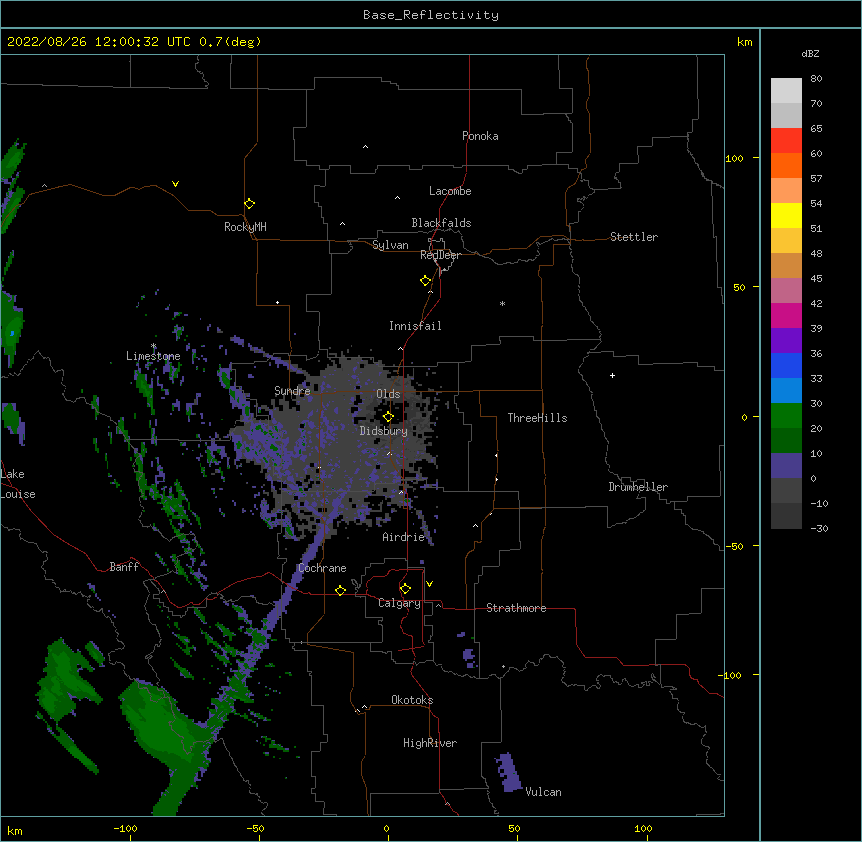The image size is (862, 842).
Task: Click the Calgary city label
Action: (x=399, y=603)
